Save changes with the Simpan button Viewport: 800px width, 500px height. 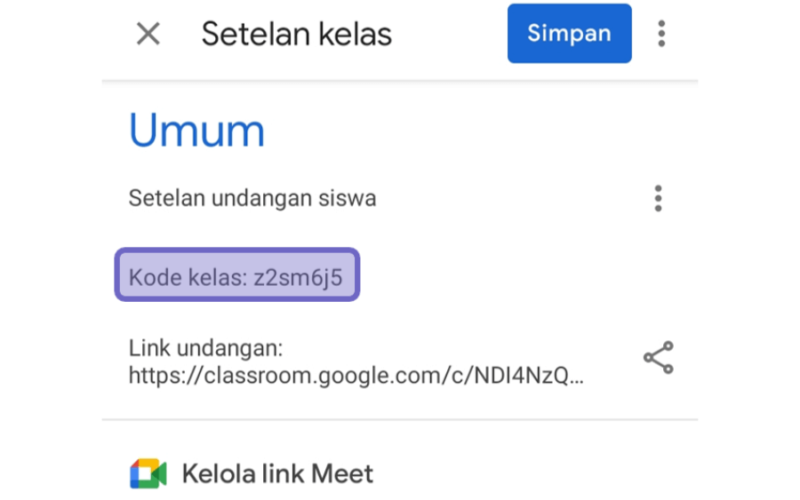tap(569, 34)
